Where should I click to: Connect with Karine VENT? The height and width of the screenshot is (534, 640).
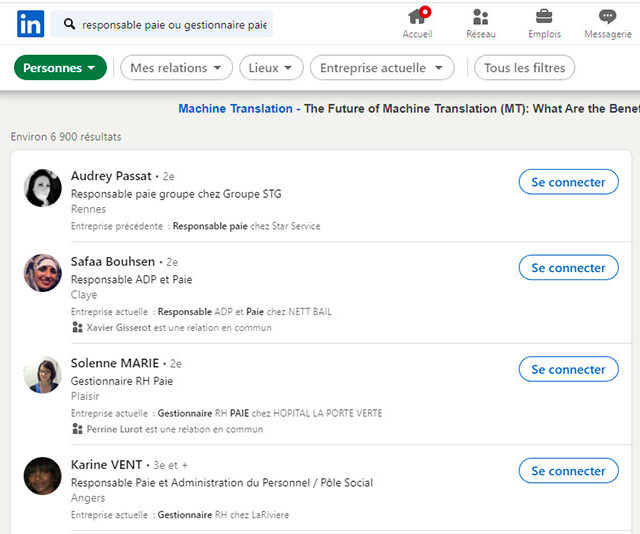[569, 471]
